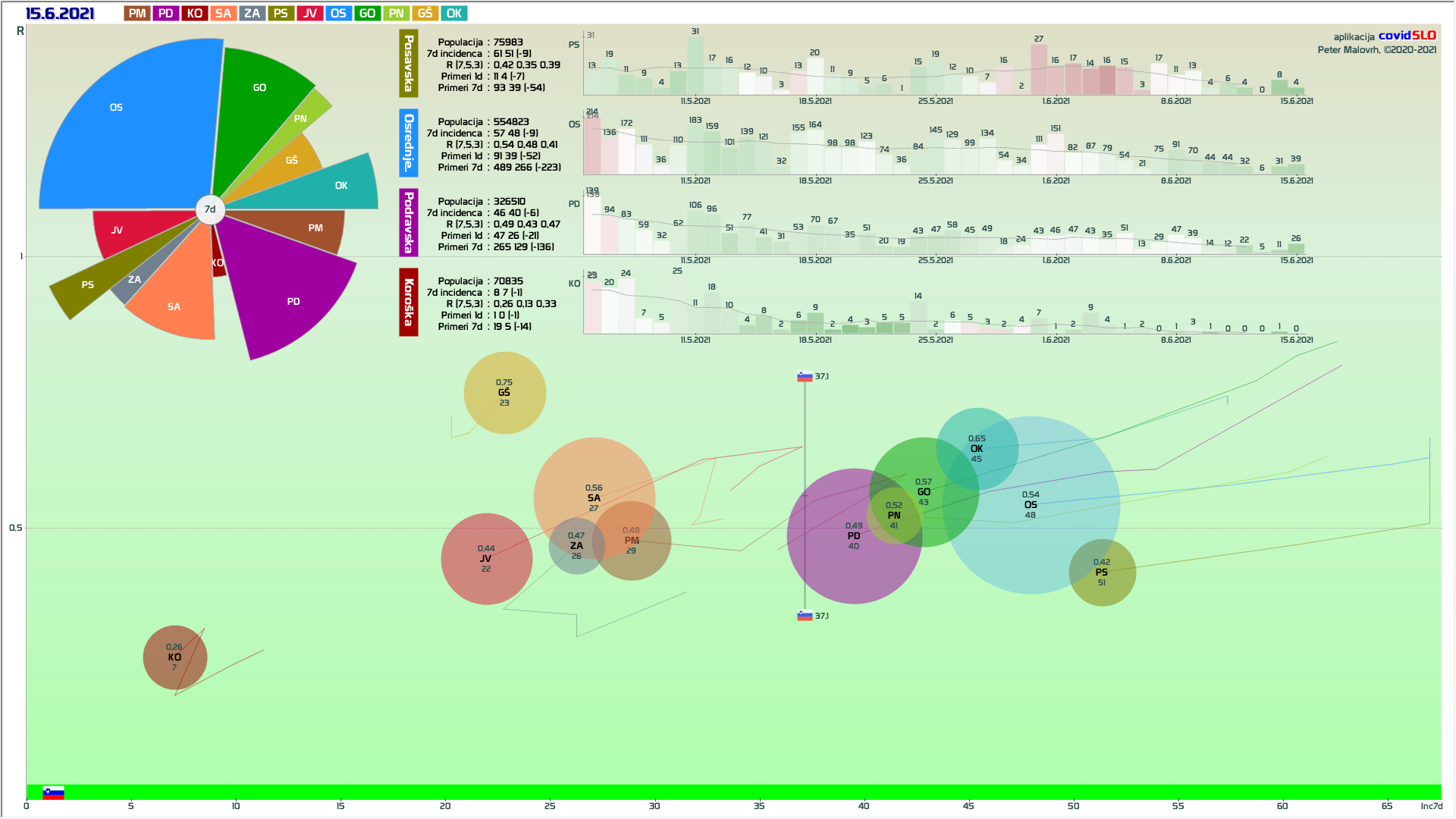Click the lower Slovenia flag marker 37.1
This screenshot has width=1456, height=819.
pos(805,616)
